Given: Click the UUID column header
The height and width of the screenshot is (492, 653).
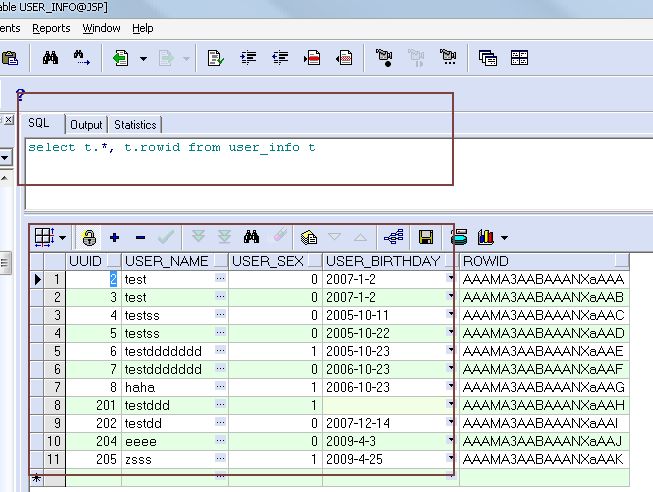Looking at the screenshot, I should click(x=93, y=261).
